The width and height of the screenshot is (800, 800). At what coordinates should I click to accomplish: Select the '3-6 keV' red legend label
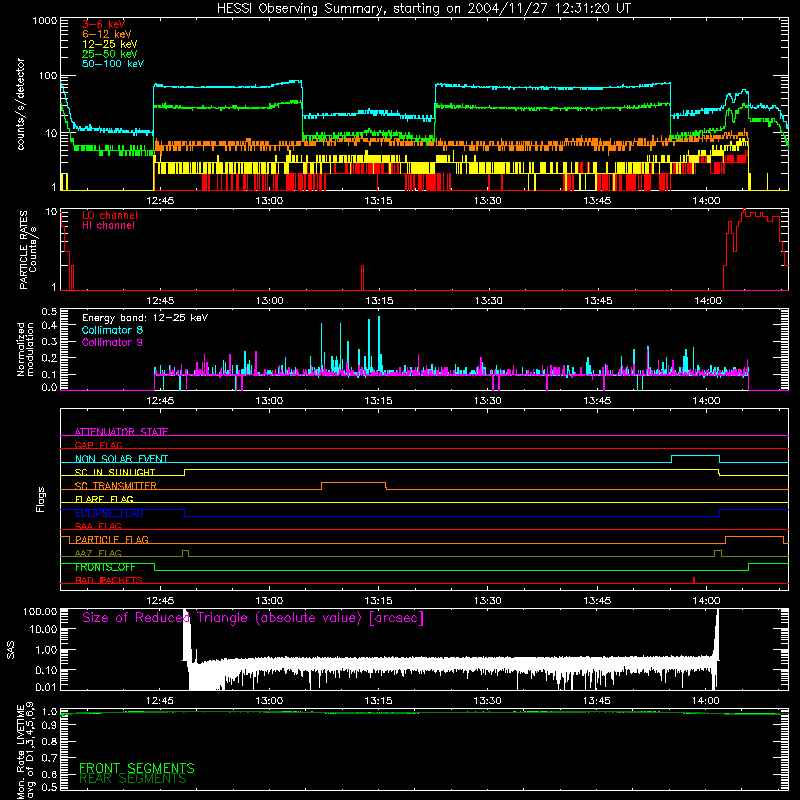click(103, 24)
